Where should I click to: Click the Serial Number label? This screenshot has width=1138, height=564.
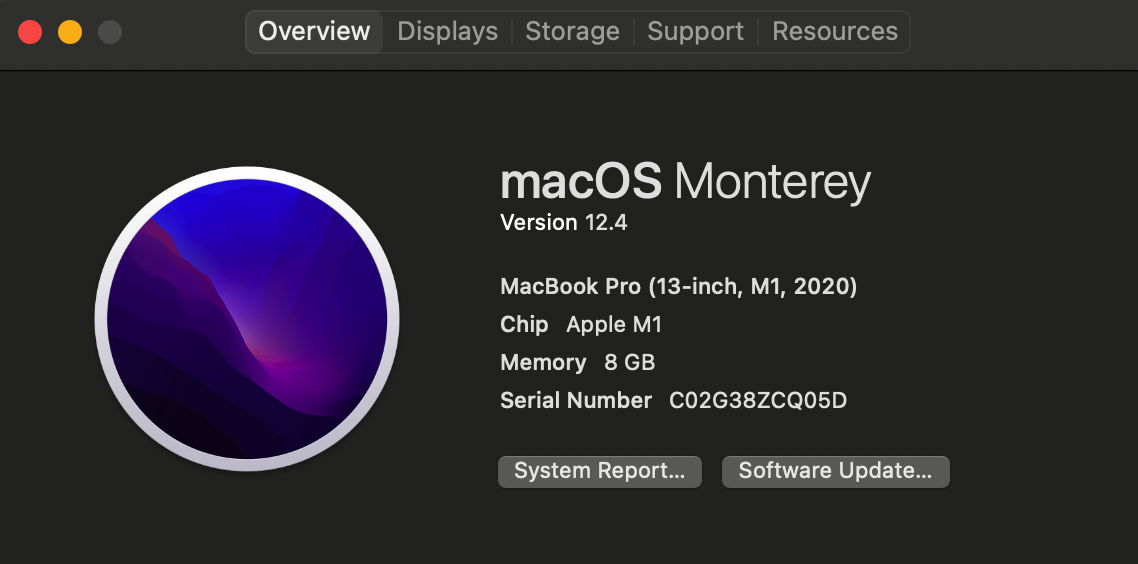pyautogui.click(x=576, y=401)
